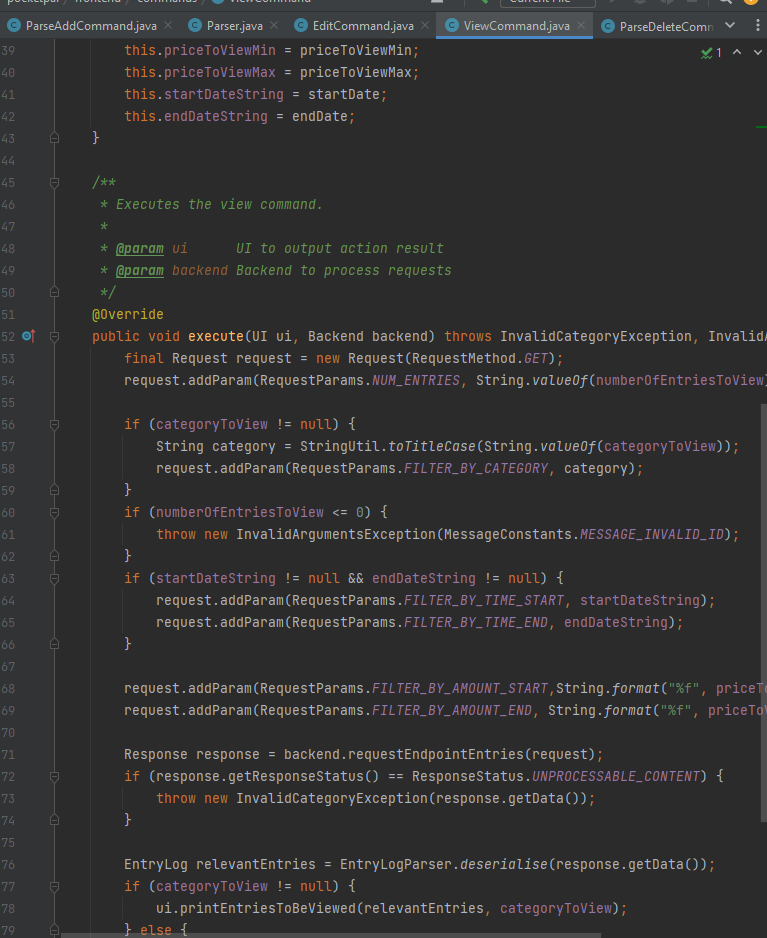Open the editor tabs three-dot menu
This screenshot has height=938, width=767.
(x=757, y=25)
